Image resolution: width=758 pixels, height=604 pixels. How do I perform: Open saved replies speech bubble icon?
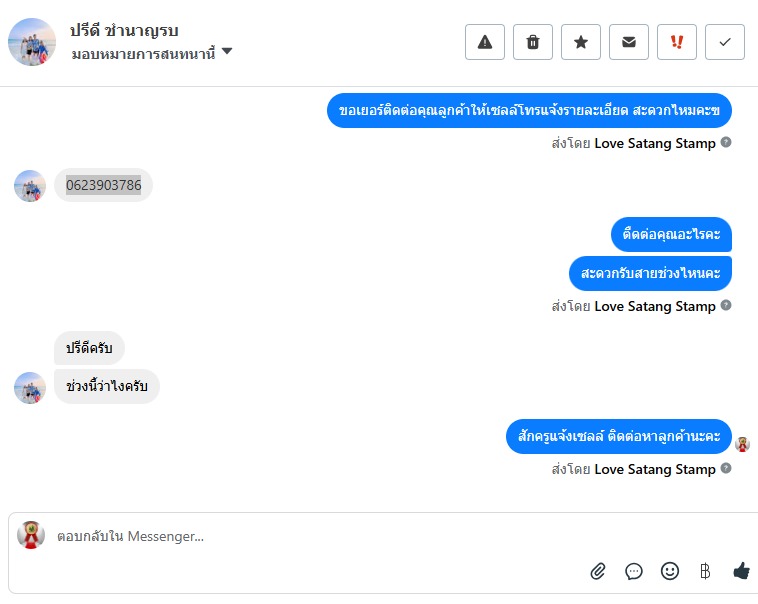click(634, 571)
